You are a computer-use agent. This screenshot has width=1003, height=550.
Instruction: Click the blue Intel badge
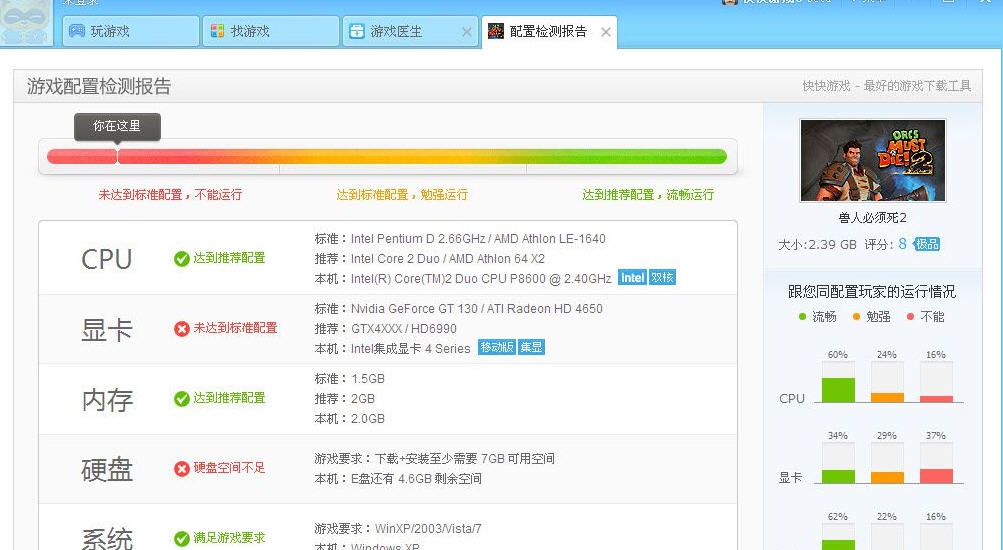pos(632,278)
